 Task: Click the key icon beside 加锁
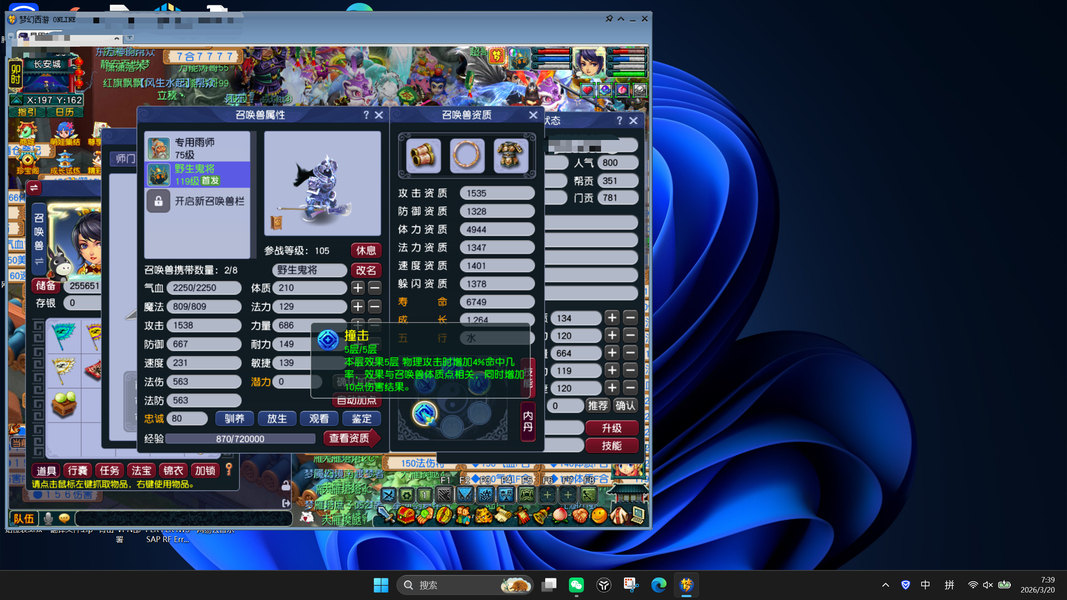tap(229, 469)
